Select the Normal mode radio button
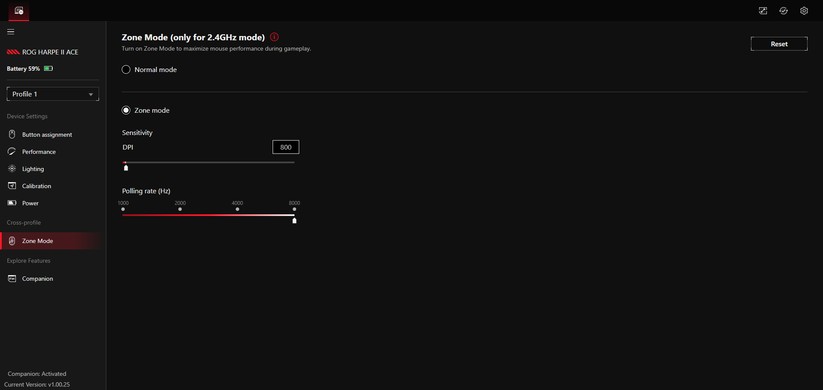 pos(126,69)
